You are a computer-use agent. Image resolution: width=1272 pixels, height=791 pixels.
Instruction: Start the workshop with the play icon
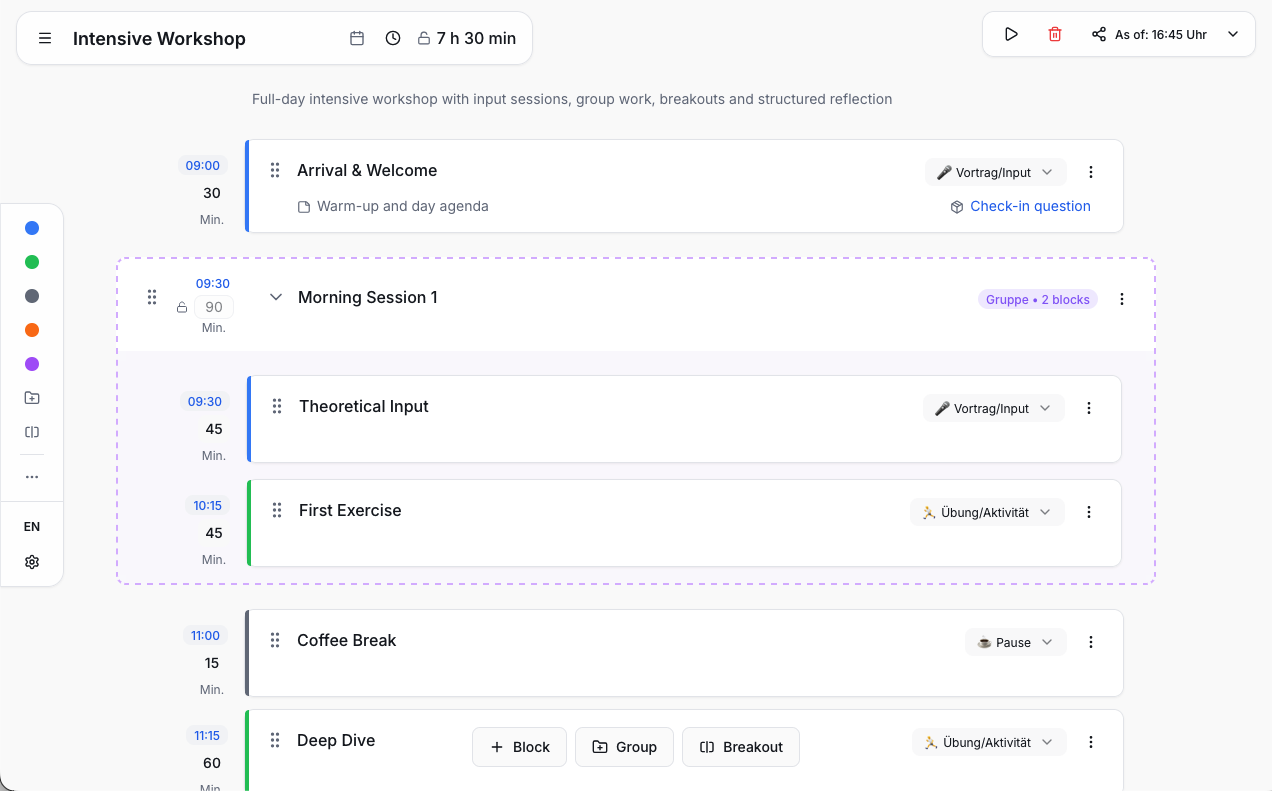click(x=1011, y=34)
